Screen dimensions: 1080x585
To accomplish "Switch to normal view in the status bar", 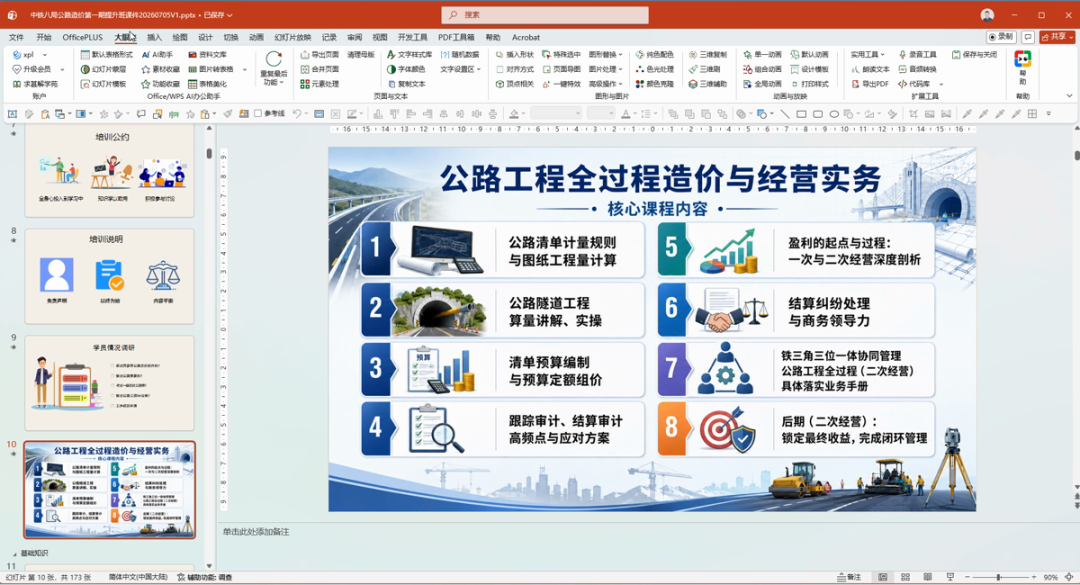I will pos(882,577).
